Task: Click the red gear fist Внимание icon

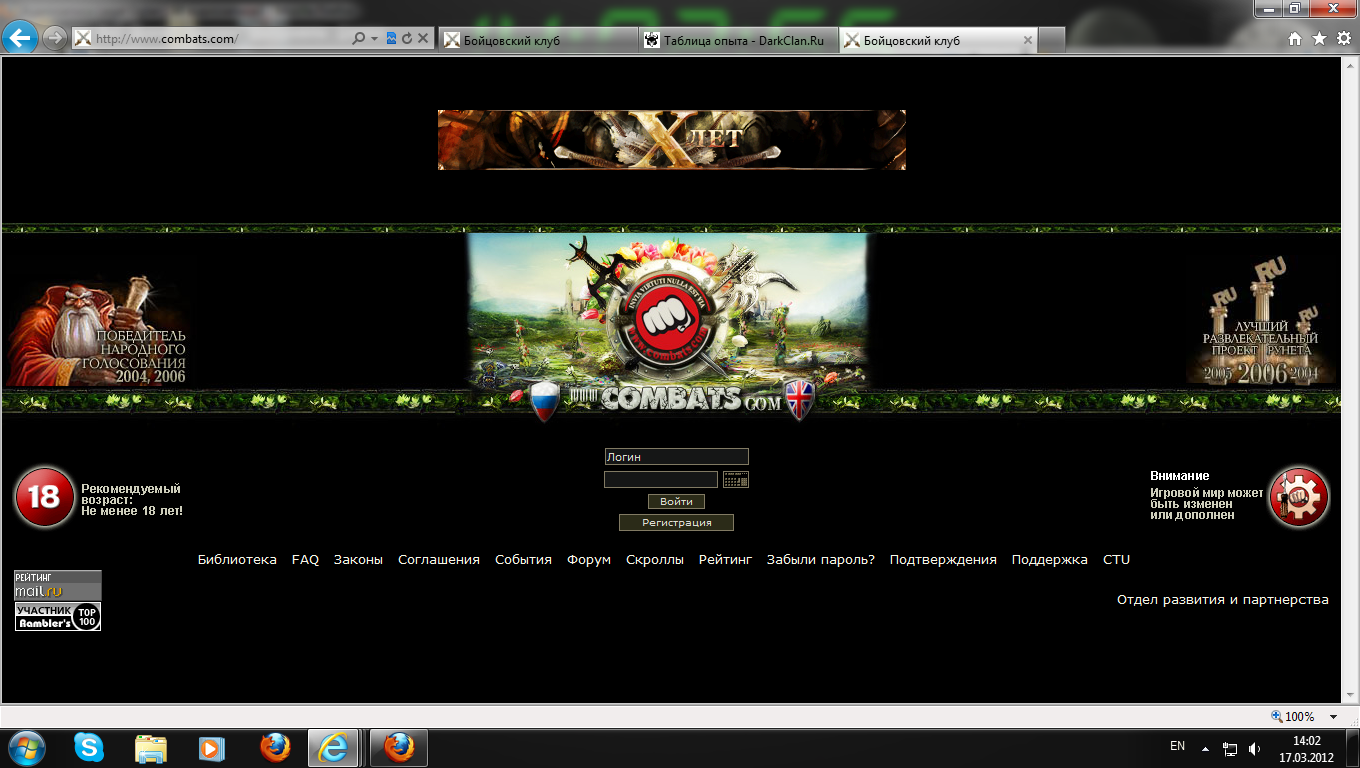Action: coord(1298,496)
